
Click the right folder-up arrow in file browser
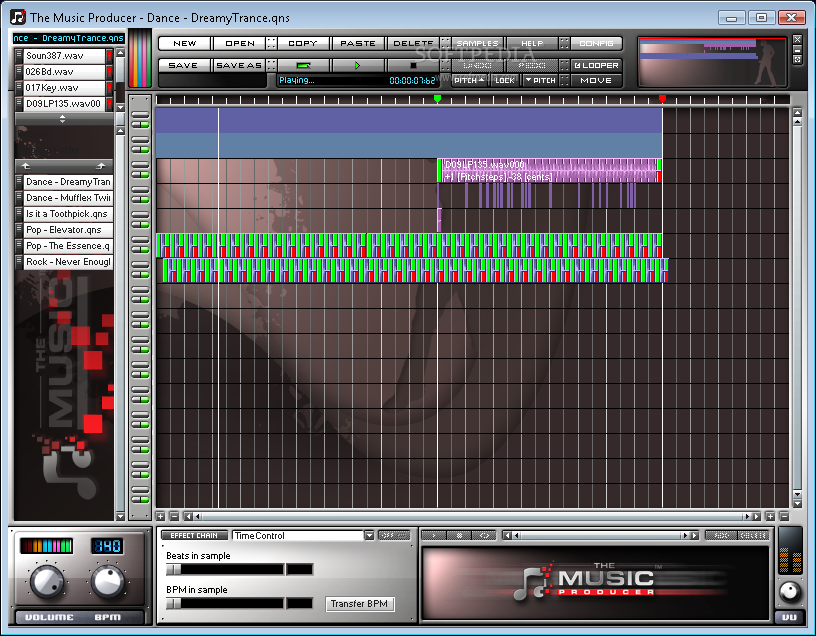pyautogui.click(x=101, y=166)
